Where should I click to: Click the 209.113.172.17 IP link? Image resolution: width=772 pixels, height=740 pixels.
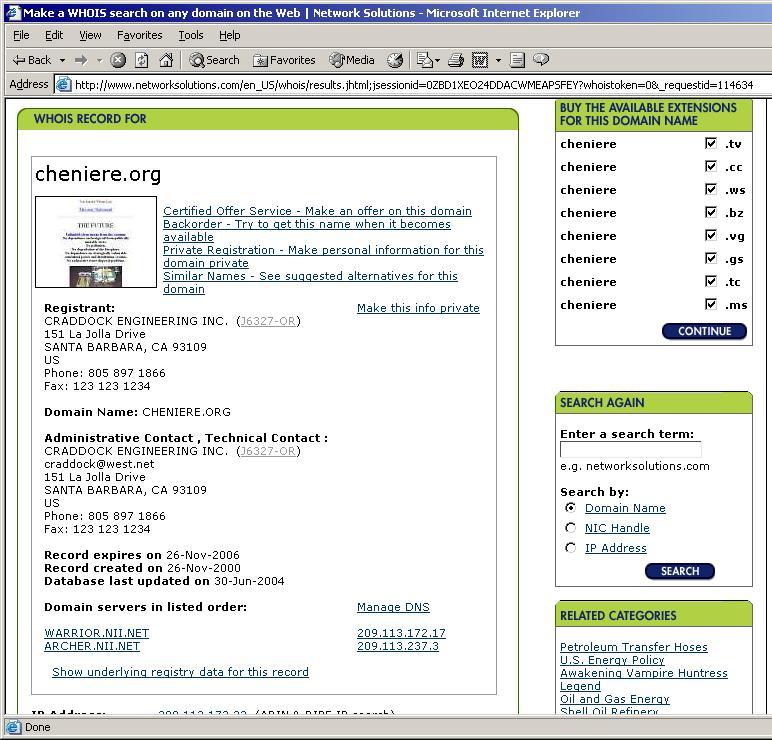tap(401, 633)
